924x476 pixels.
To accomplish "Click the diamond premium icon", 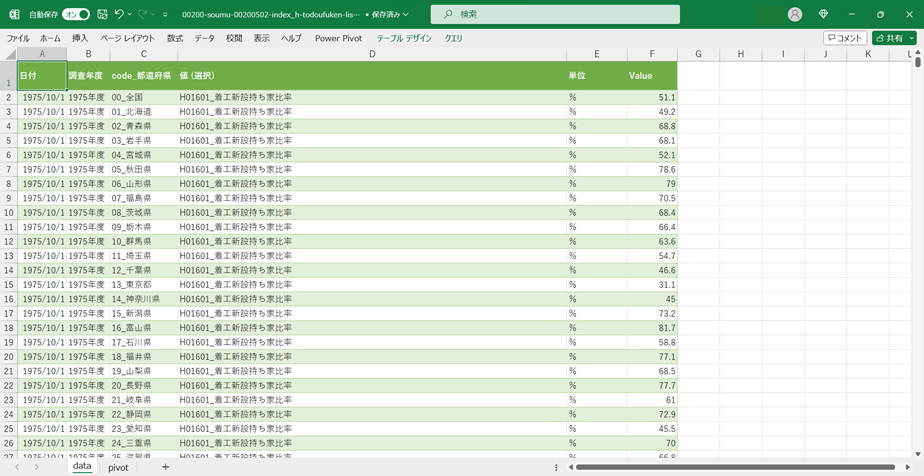I will pos(823,15).
